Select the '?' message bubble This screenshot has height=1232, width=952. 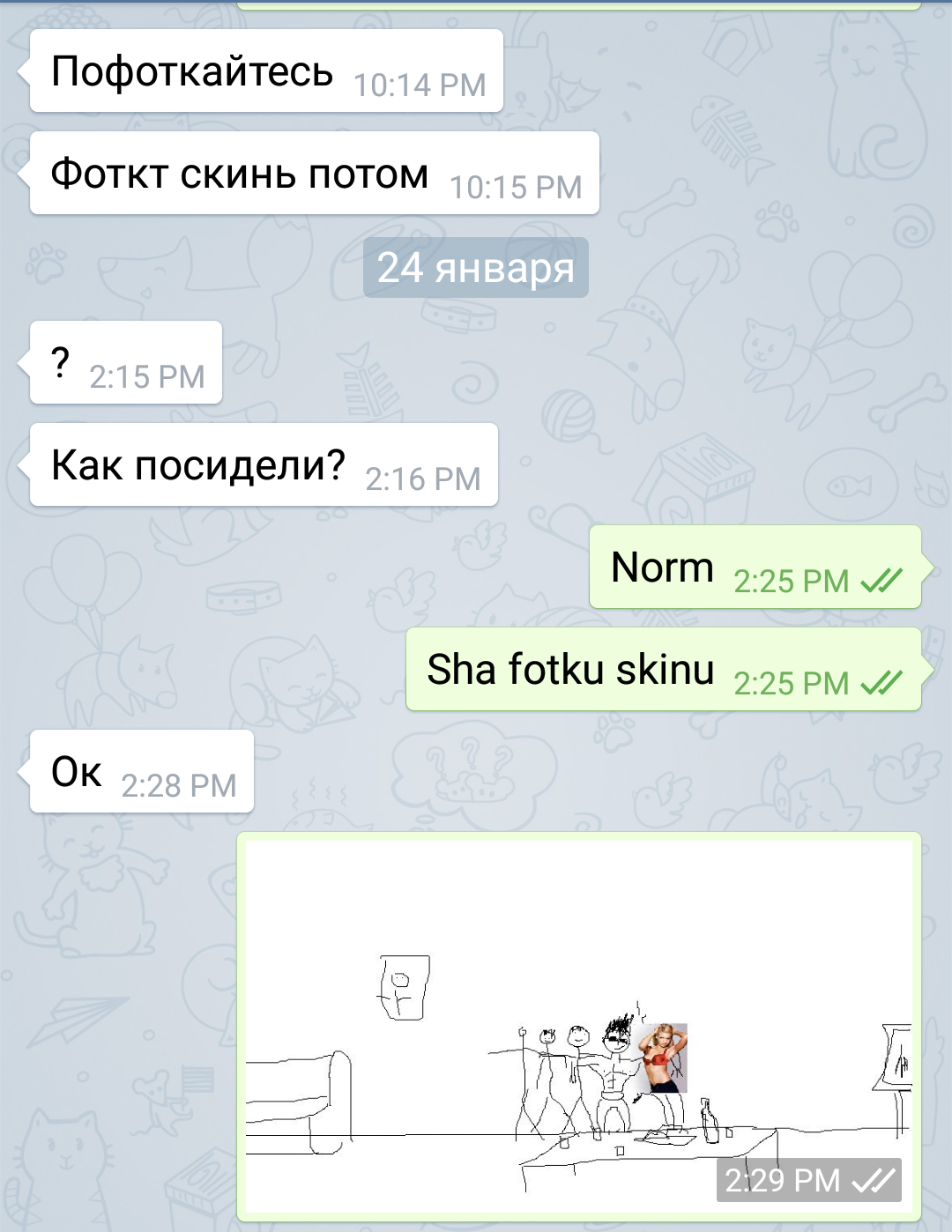(x=126, y=362)
